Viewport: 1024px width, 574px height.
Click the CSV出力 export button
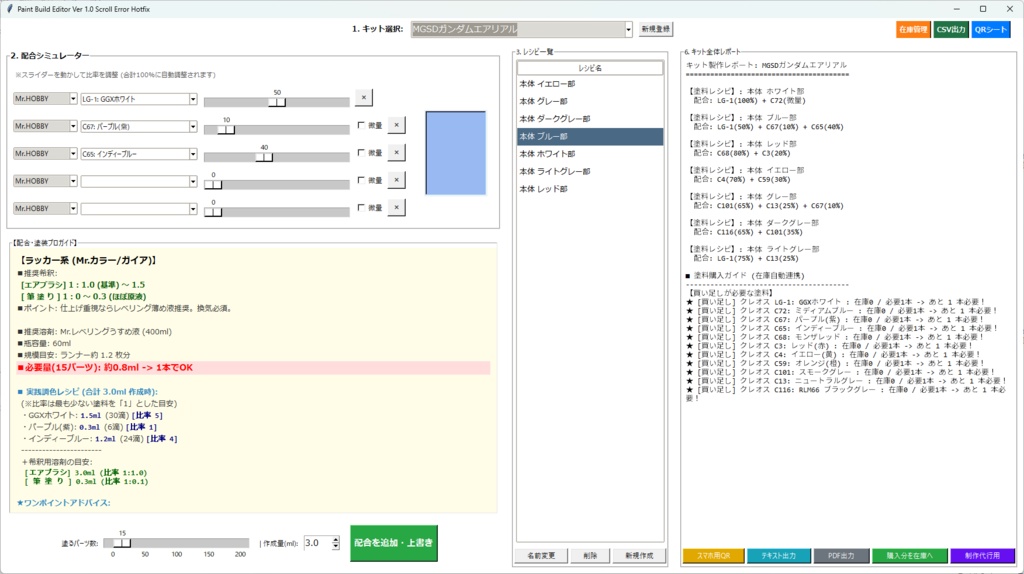(x=951, y=30)
